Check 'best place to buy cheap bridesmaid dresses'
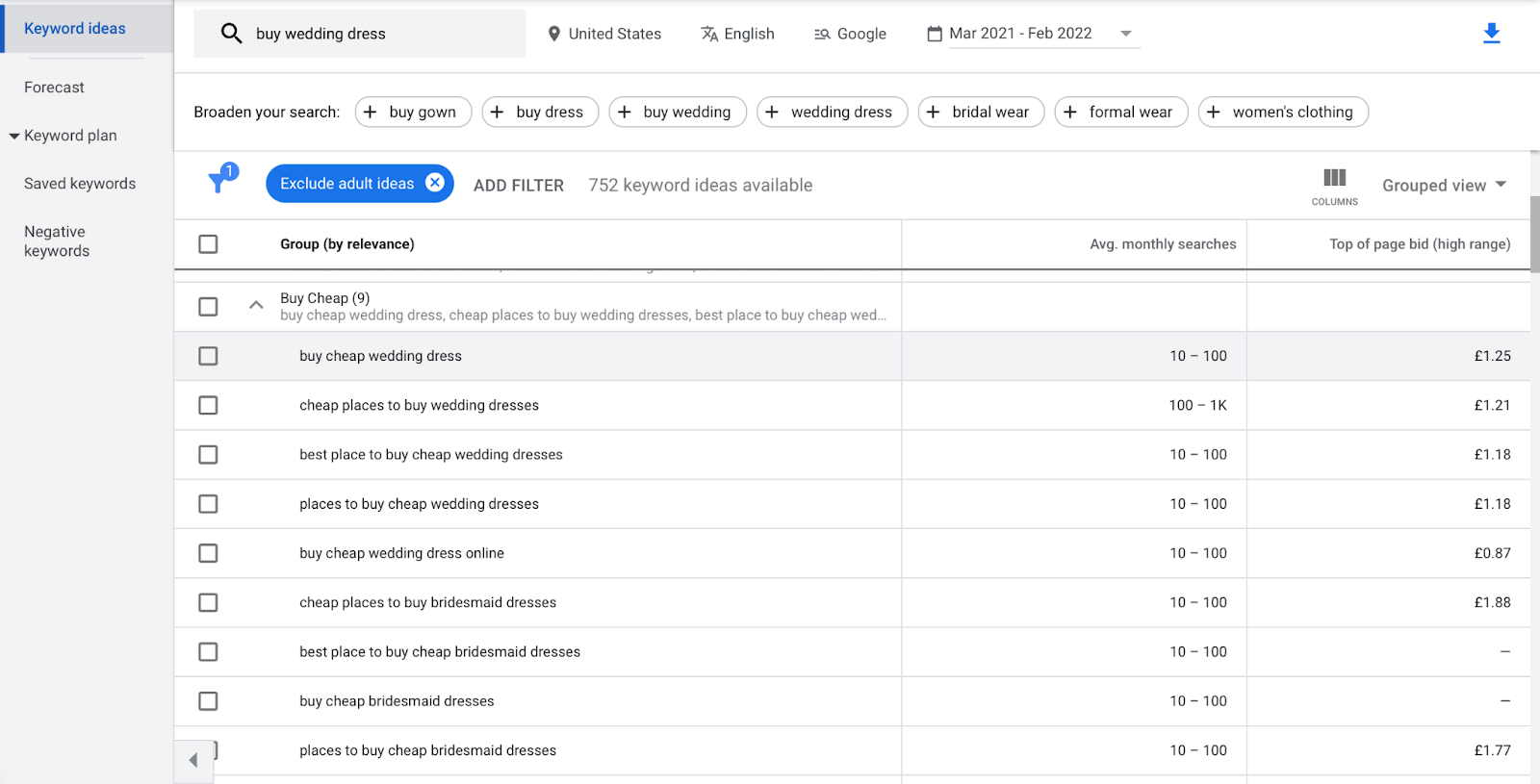This screenshot has height=784, width=1540. click(208, 652)
